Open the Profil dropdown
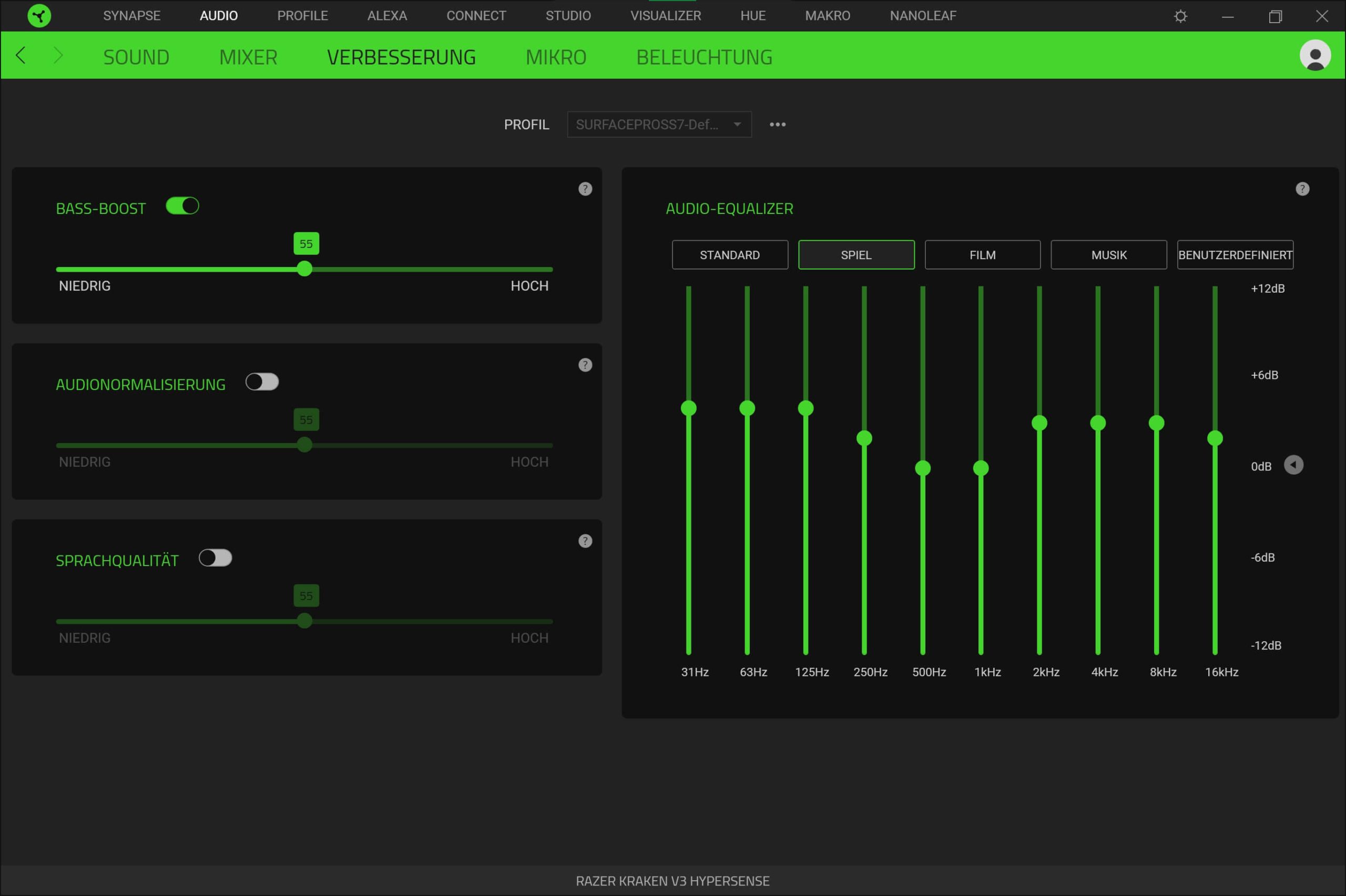This screenshot has width=1346, height=896. pyautogui.click(x=658, y=125)
